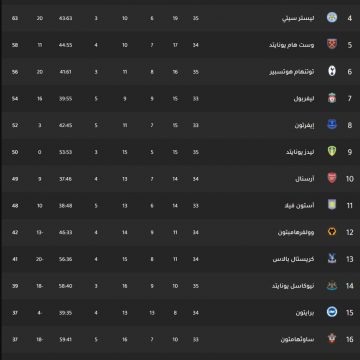
Task: Open the ليفربول team name link
Action: pos(304,99)
